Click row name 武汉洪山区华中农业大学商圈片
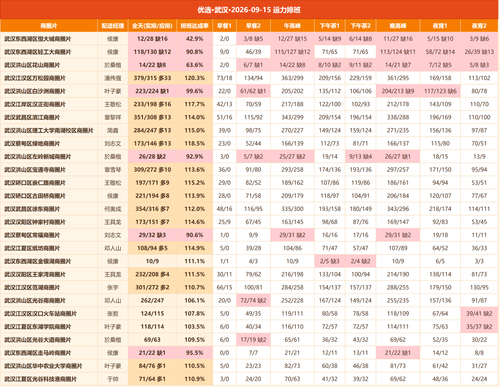This screenshot has height=387, width=500. [43, 366]
